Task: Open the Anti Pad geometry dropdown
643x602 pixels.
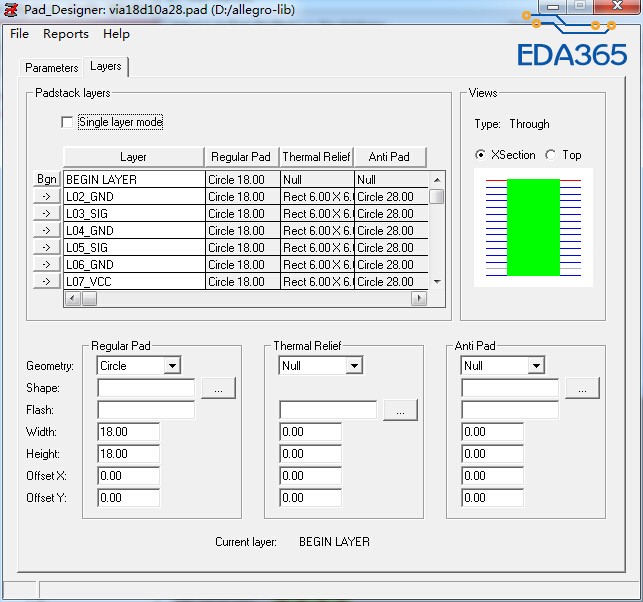Action: (536, 365)
